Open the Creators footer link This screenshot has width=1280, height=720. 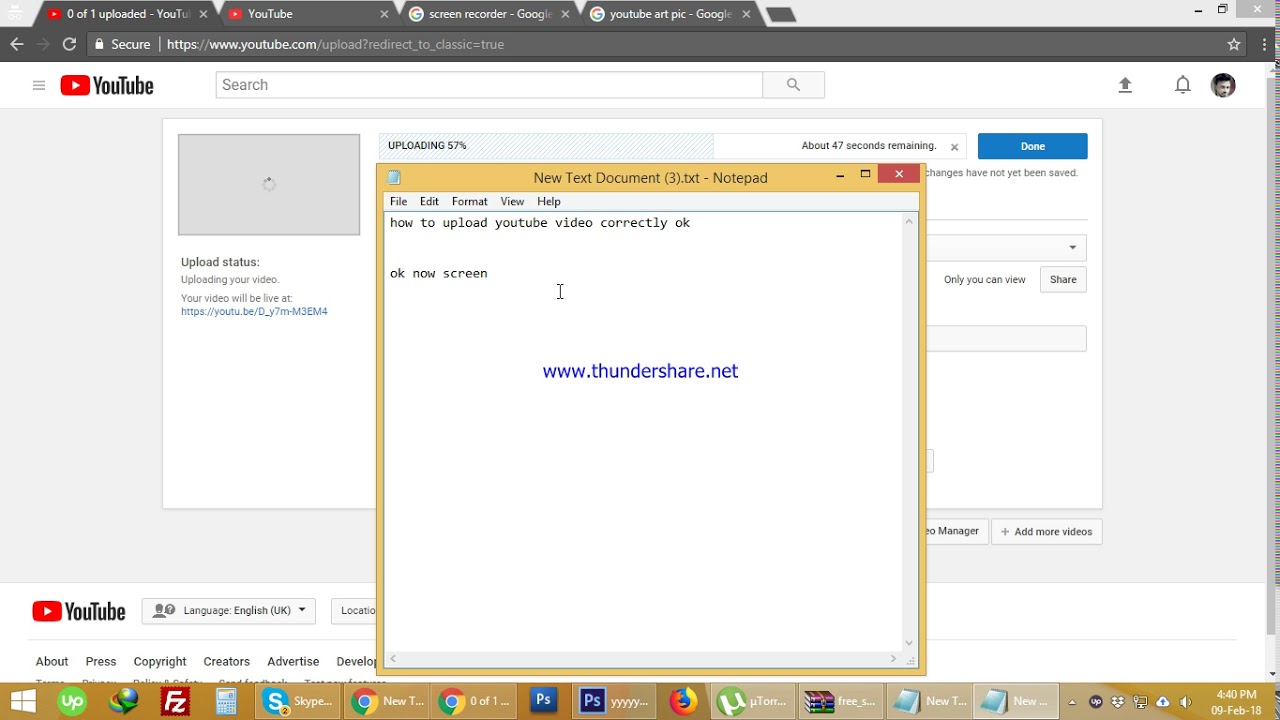[227, 661]
